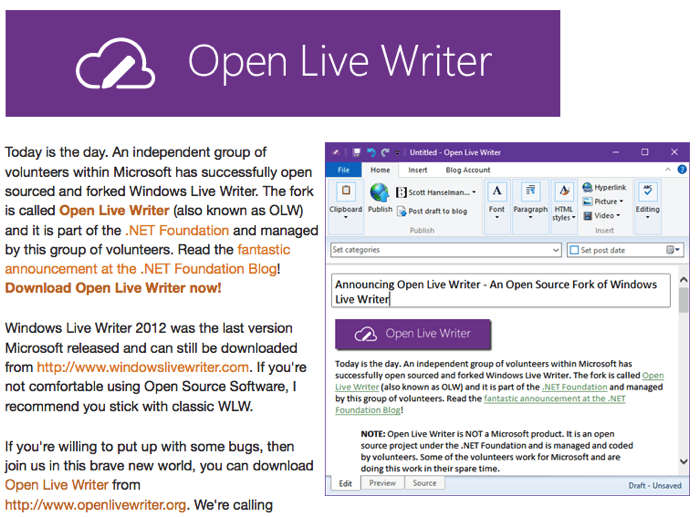Image resolution: width=700 pixels, height=517 pixels.
Task: Click the editor vertical scrollbar thumb
Action: pos(683,300)
